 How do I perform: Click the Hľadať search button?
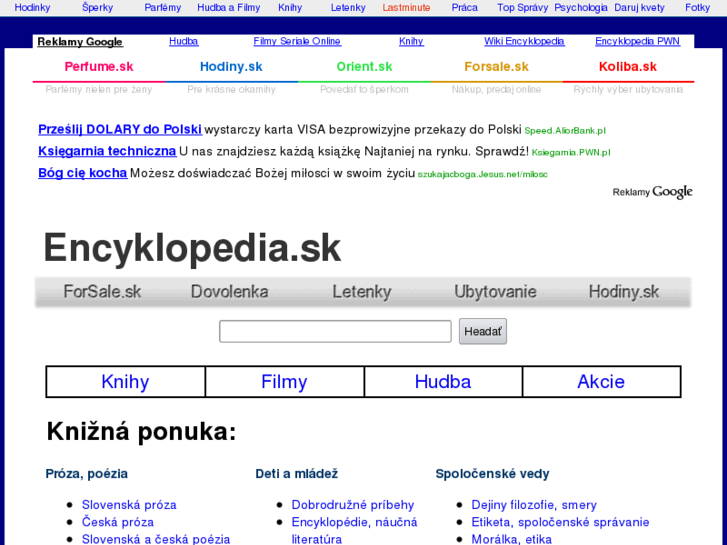[483, 331]
